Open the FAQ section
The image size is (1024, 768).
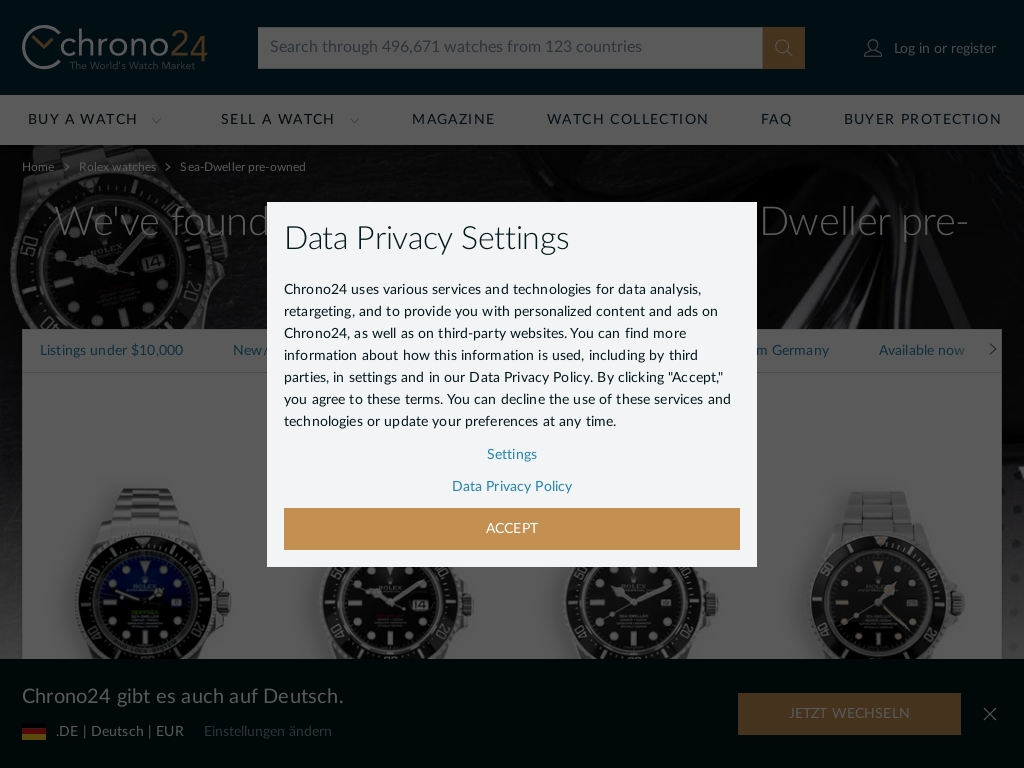[x=776, y=119]
